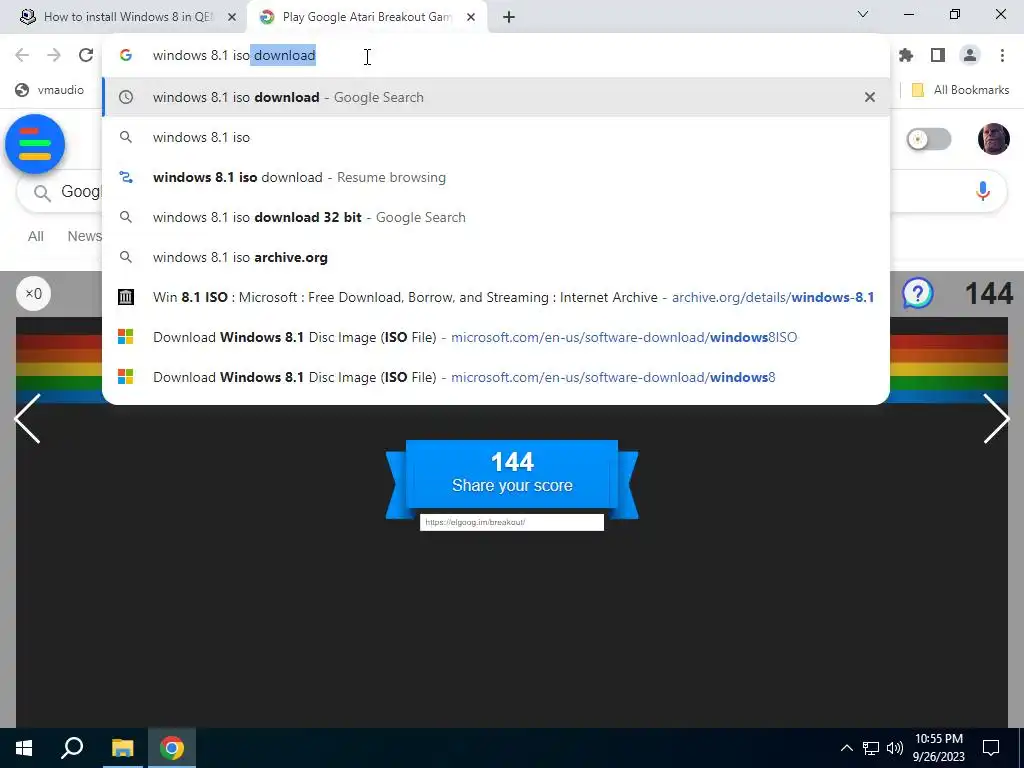Choose 'windows 8.1 iso download - Google Search' suggestion

click(x=496, y=97)
